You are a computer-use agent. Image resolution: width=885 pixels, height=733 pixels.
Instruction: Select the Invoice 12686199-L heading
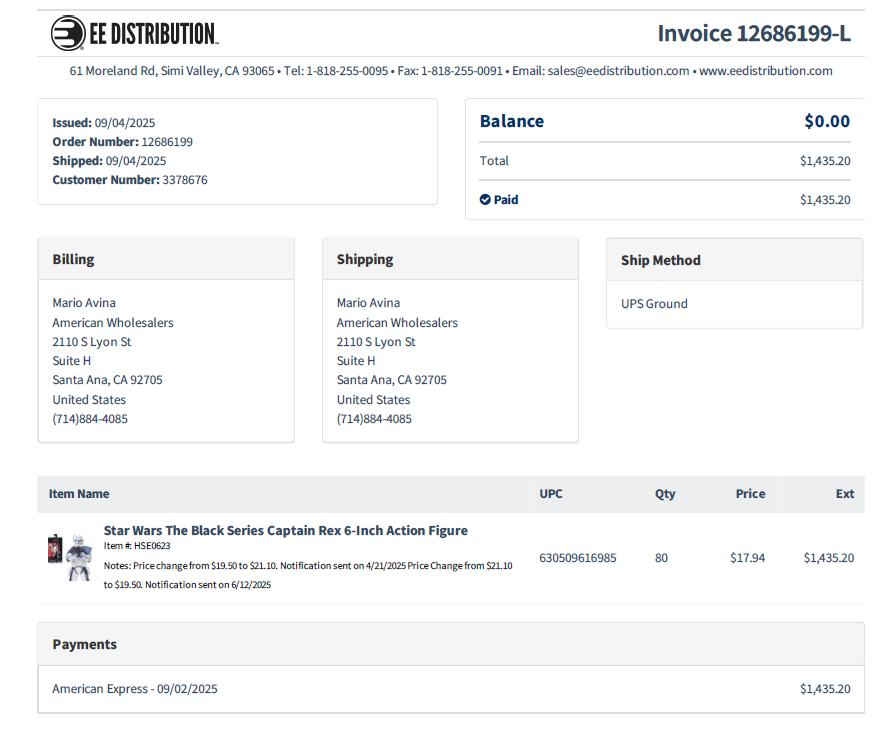coord(754,33)
